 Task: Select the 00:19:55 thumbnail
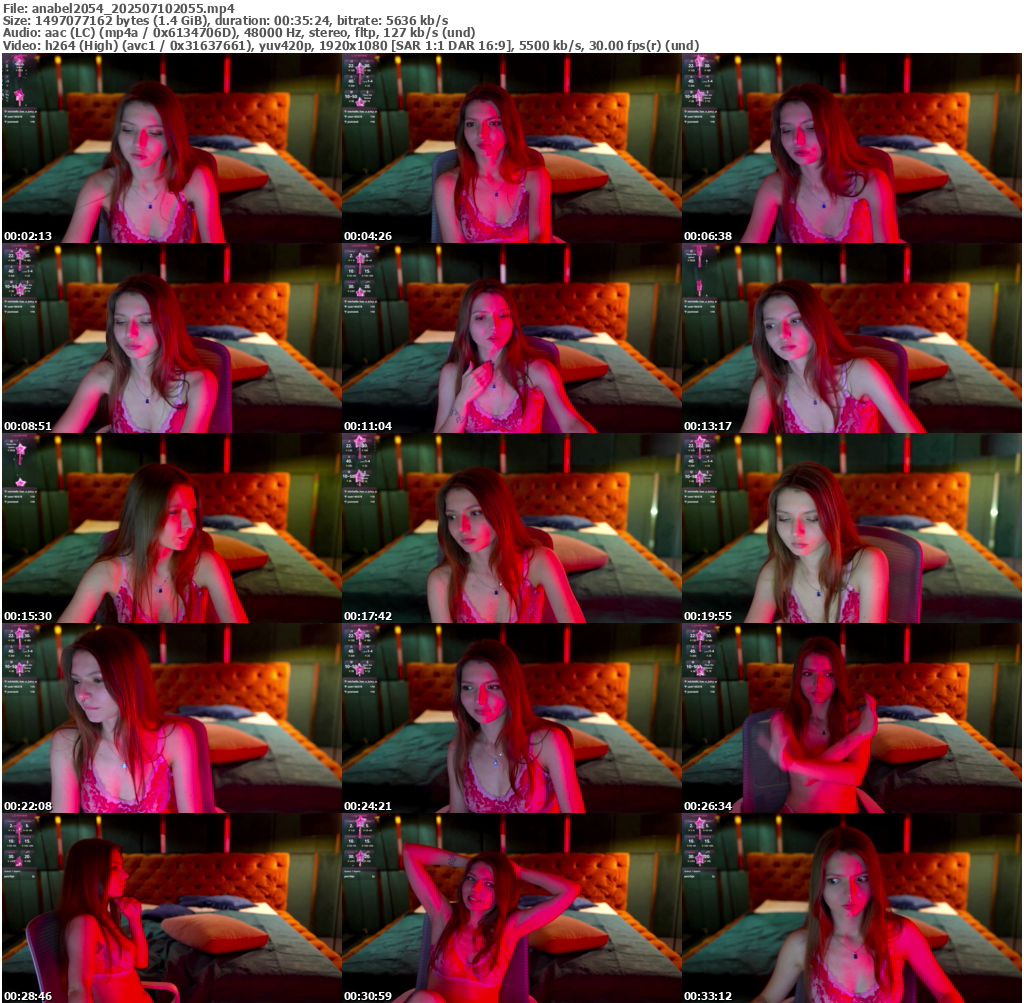[851, 528]
